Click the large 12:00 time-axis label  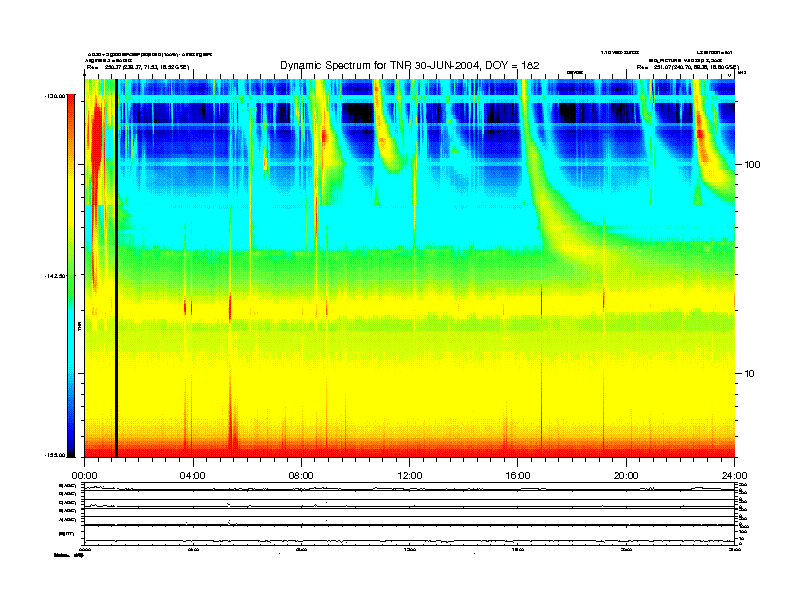410,476
